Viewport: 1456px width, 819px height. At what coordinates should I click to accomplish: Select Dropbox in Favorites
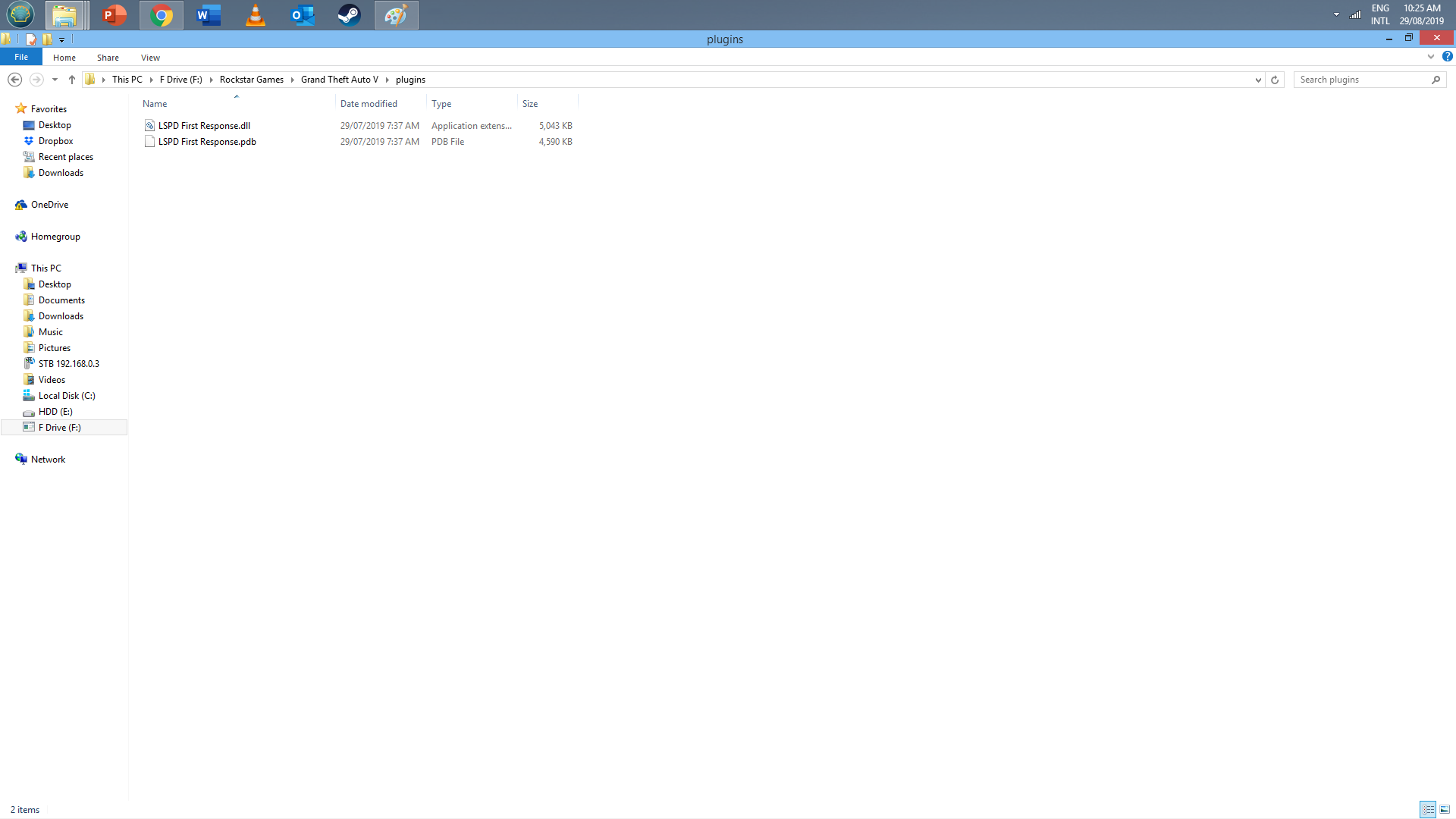(x=55, y=141)
